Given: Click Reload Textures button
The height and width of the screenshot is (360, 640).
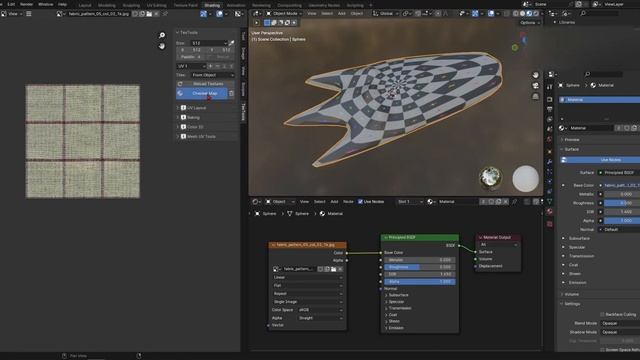Looking at the screenshot, I should pos(205,84).
